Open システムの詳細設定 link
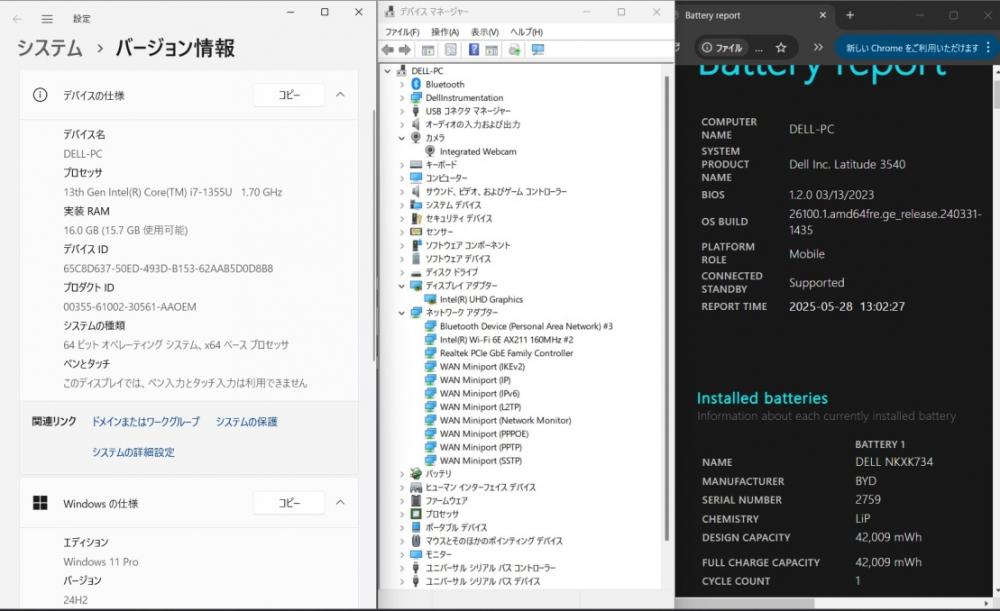This screenshot has height=611, width=1000. pyautogui.click(x=133, y=452)
